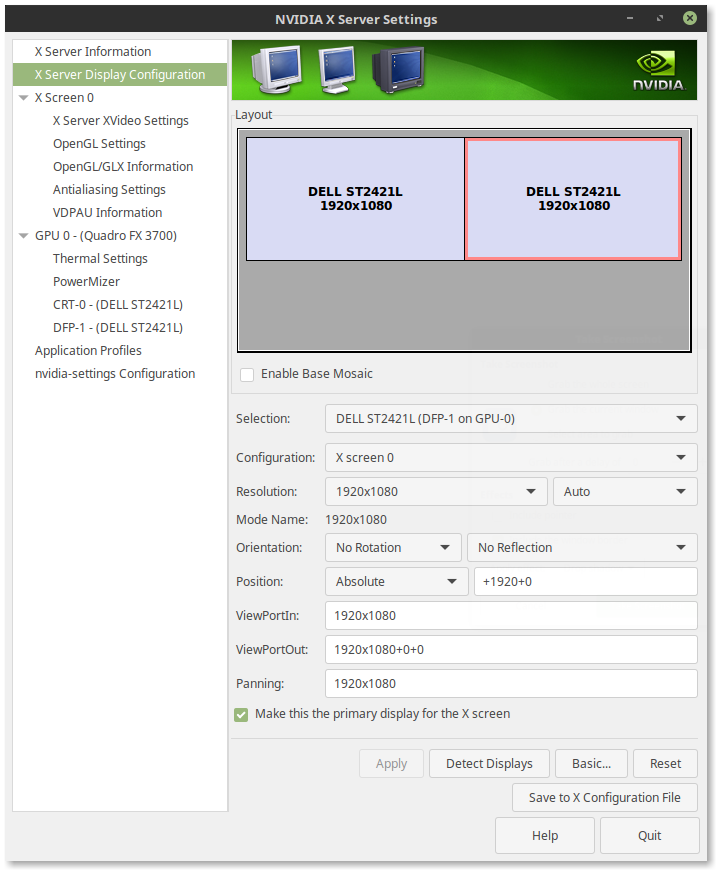Open Antialiasing Settings page

[x=109, y=190]
